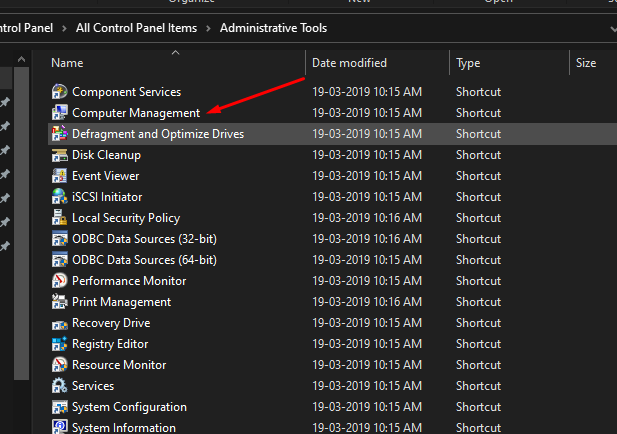Click date modified of Print Management
617x434 pixels.
coord(367,302)
